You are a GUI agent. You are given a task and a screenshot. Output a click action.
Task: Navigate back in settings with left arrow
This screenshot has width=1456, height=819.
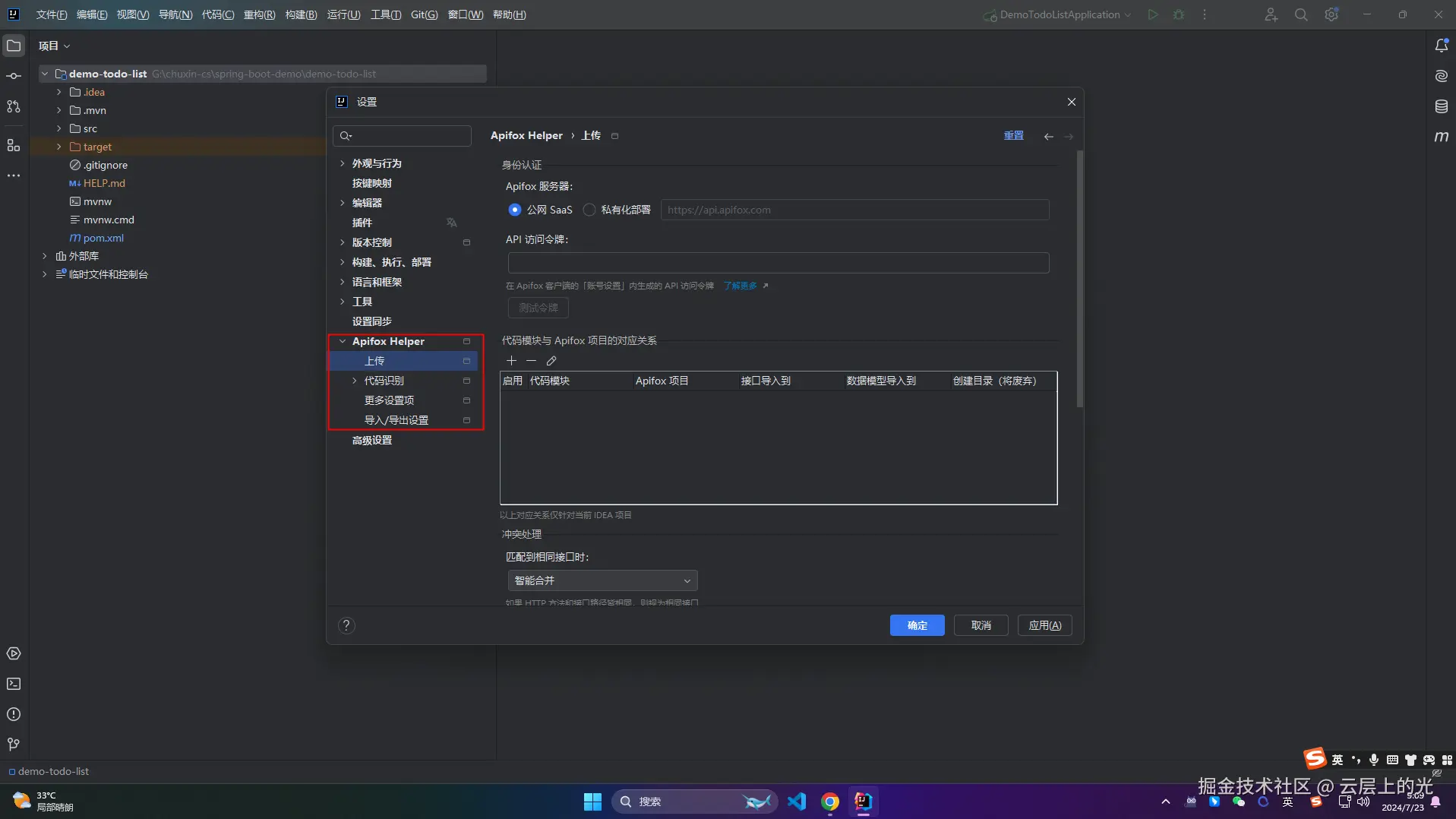click(x=1048, y=136)
